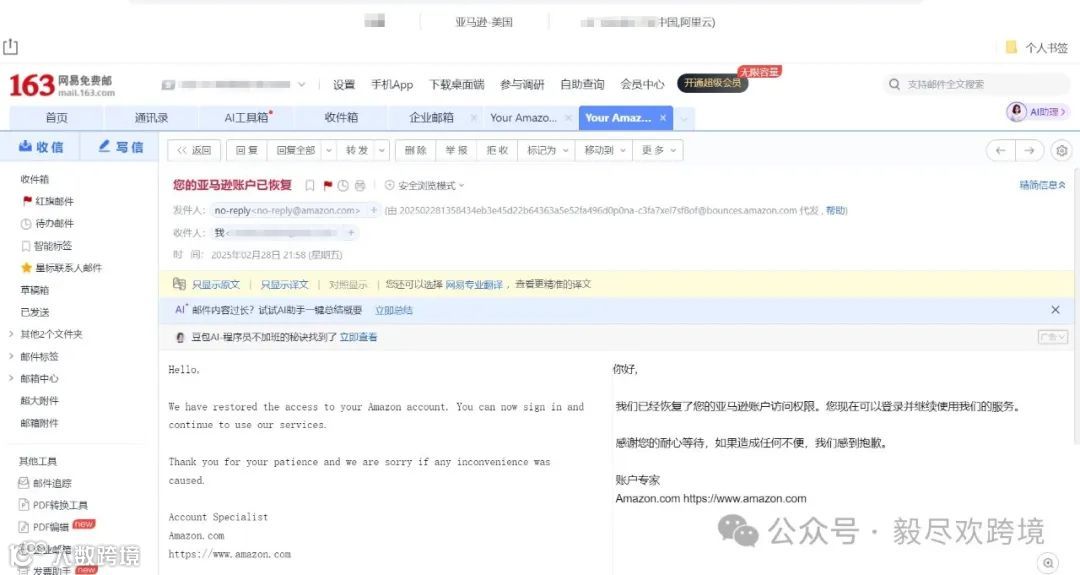Click the 163 网易免费邮 logo
The image size is (1080, 575).
[61, 85]
